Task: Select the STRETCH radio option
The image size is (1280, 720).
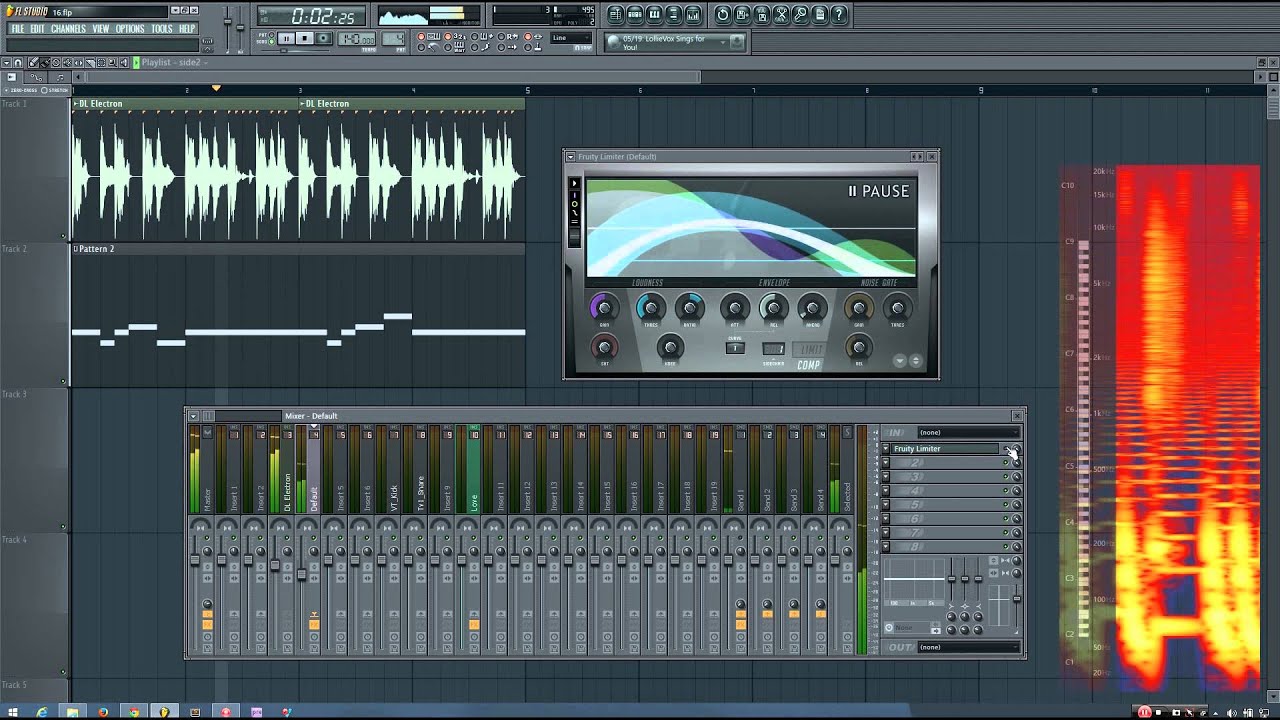Action: (x=56, y=90)
